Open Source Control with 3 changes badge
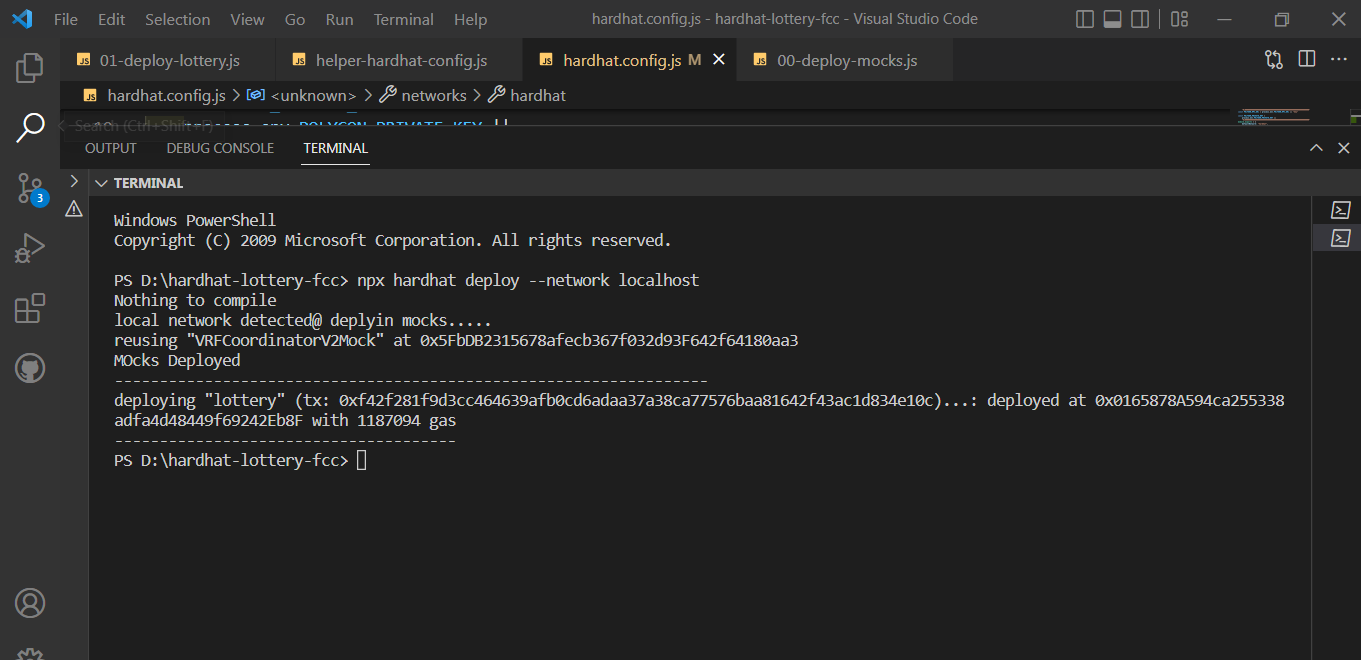Image resolution: width=1361 pixels, height=660 pixels. pyautogui.click(x=30, y=188)
